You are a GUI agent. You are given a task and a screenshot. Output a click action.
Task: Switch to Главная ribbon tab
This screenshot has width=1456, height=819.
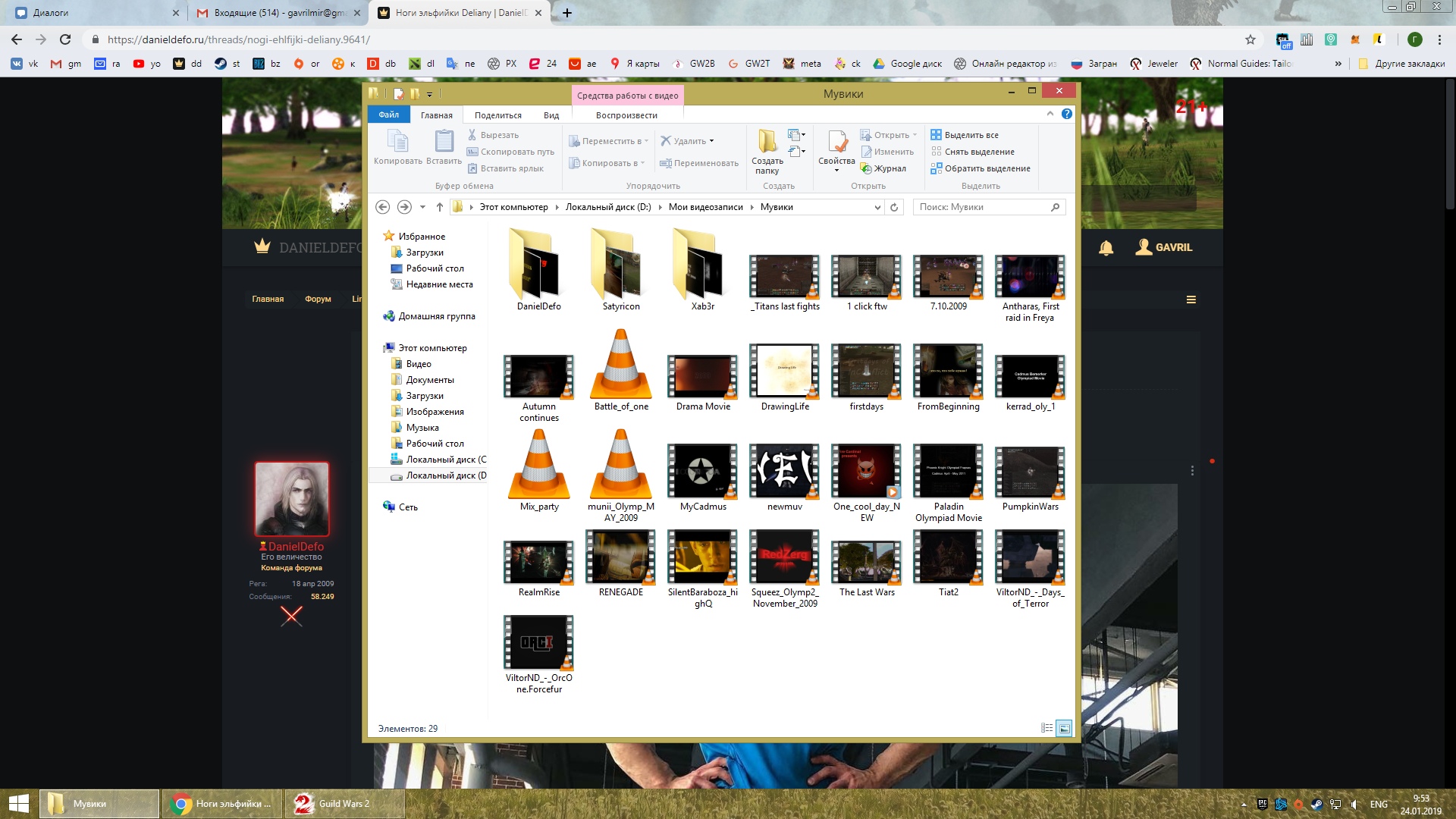(x=437, y=115)
